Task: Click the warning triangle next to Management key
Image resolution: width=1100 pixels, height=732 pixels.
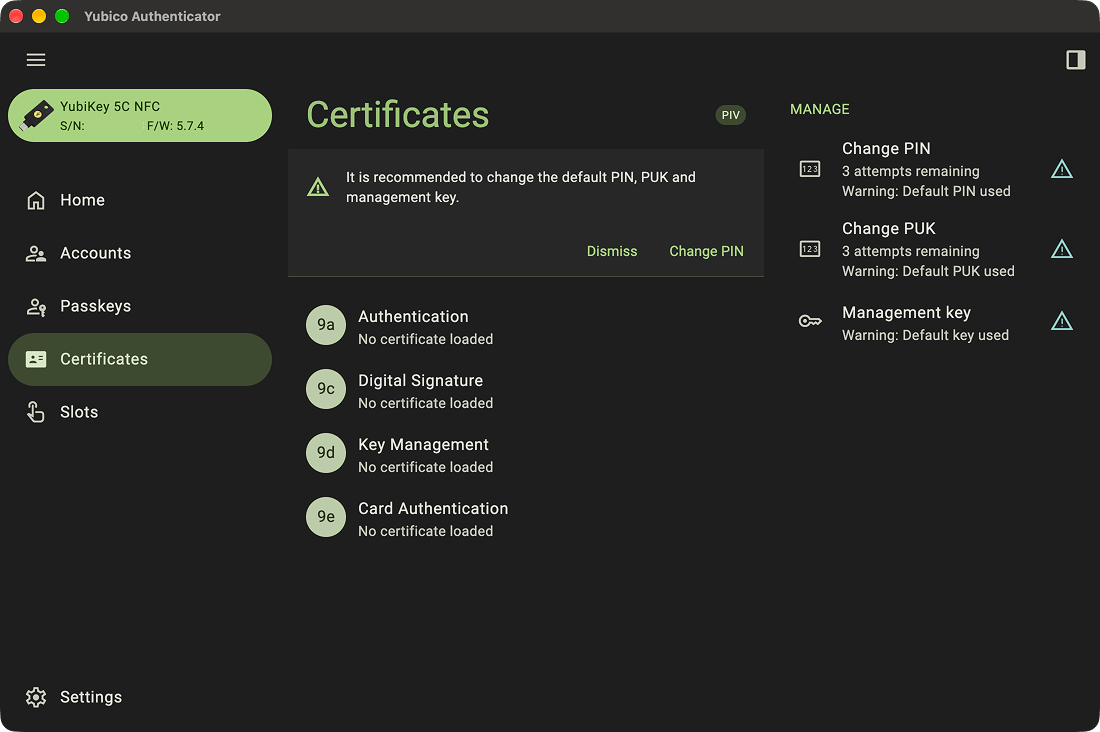Action: [x=1061, y=321]
